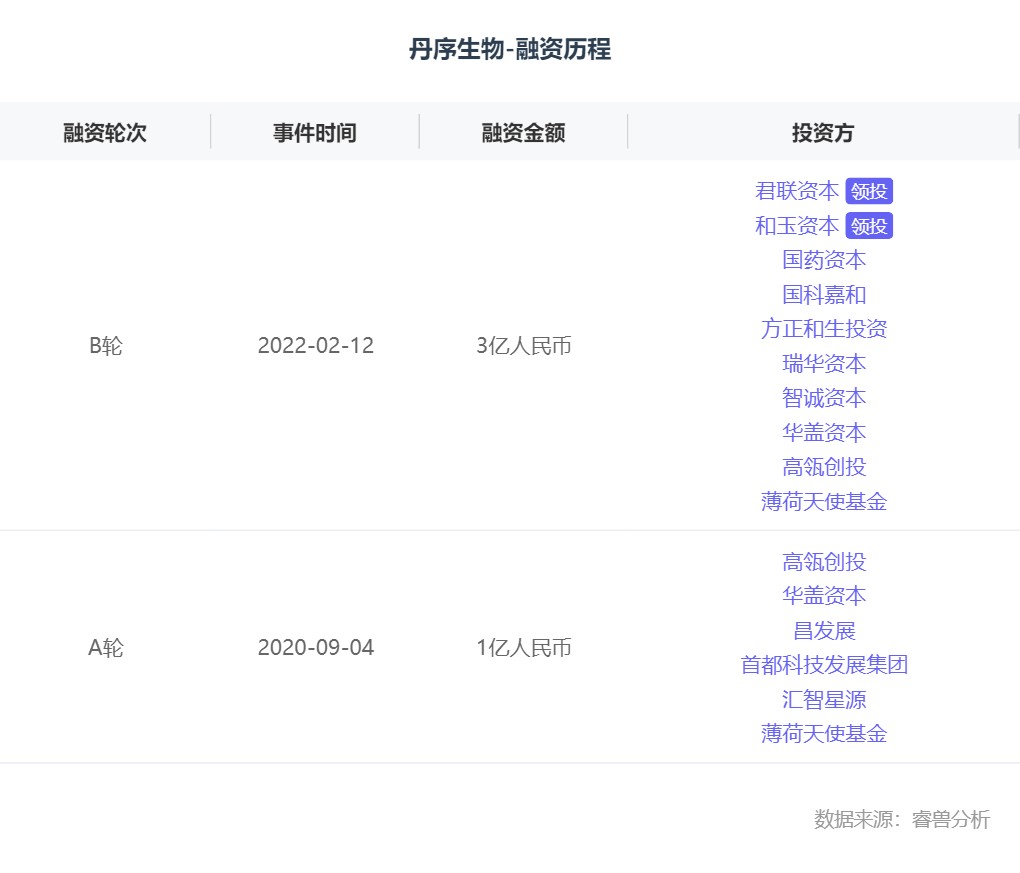Open 华盖资本 in the A轮 row
This screenshot has height=873, width=1020.
[824, 596]
